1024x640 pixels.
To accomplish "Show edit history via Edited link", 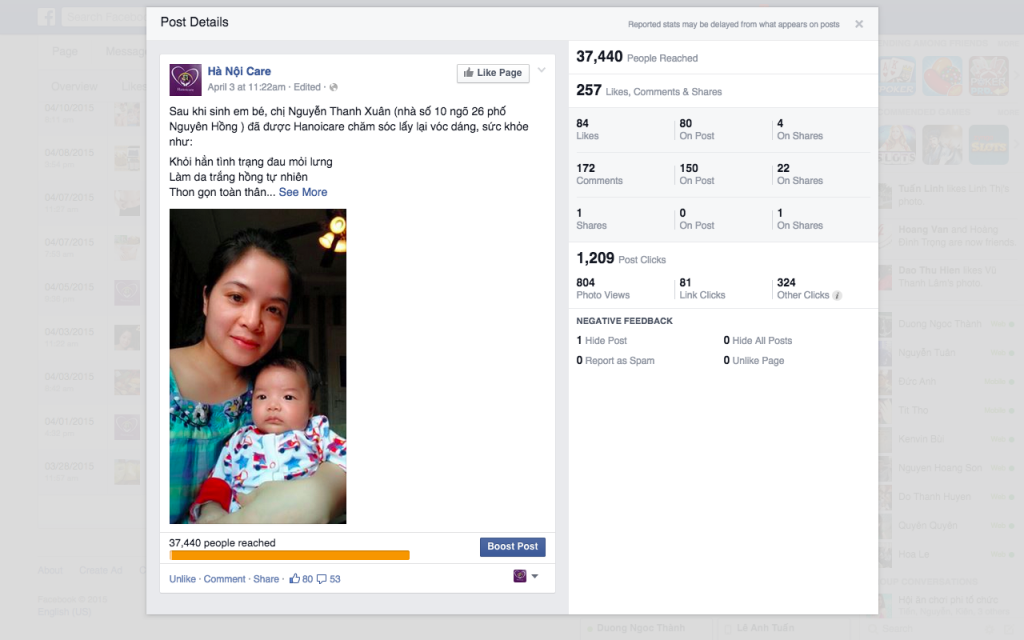I will 307,87.
